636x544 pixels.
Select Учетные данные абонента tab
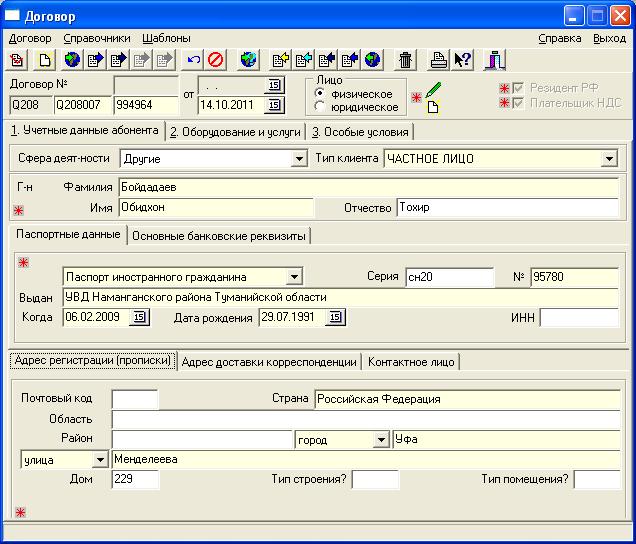[84, 130]
